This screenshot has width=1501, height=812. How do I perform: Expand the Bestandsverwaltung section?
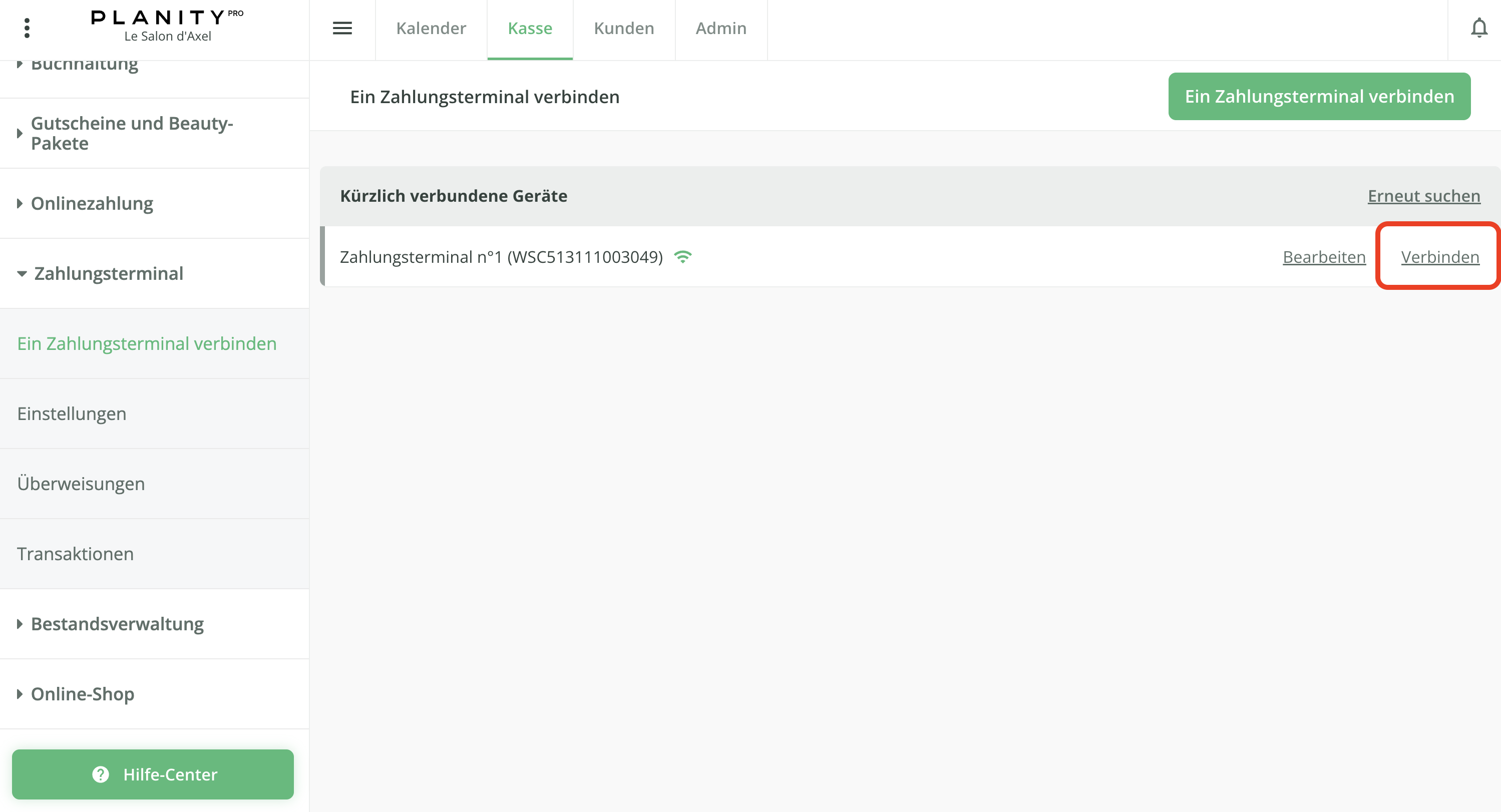pos(117,624)
